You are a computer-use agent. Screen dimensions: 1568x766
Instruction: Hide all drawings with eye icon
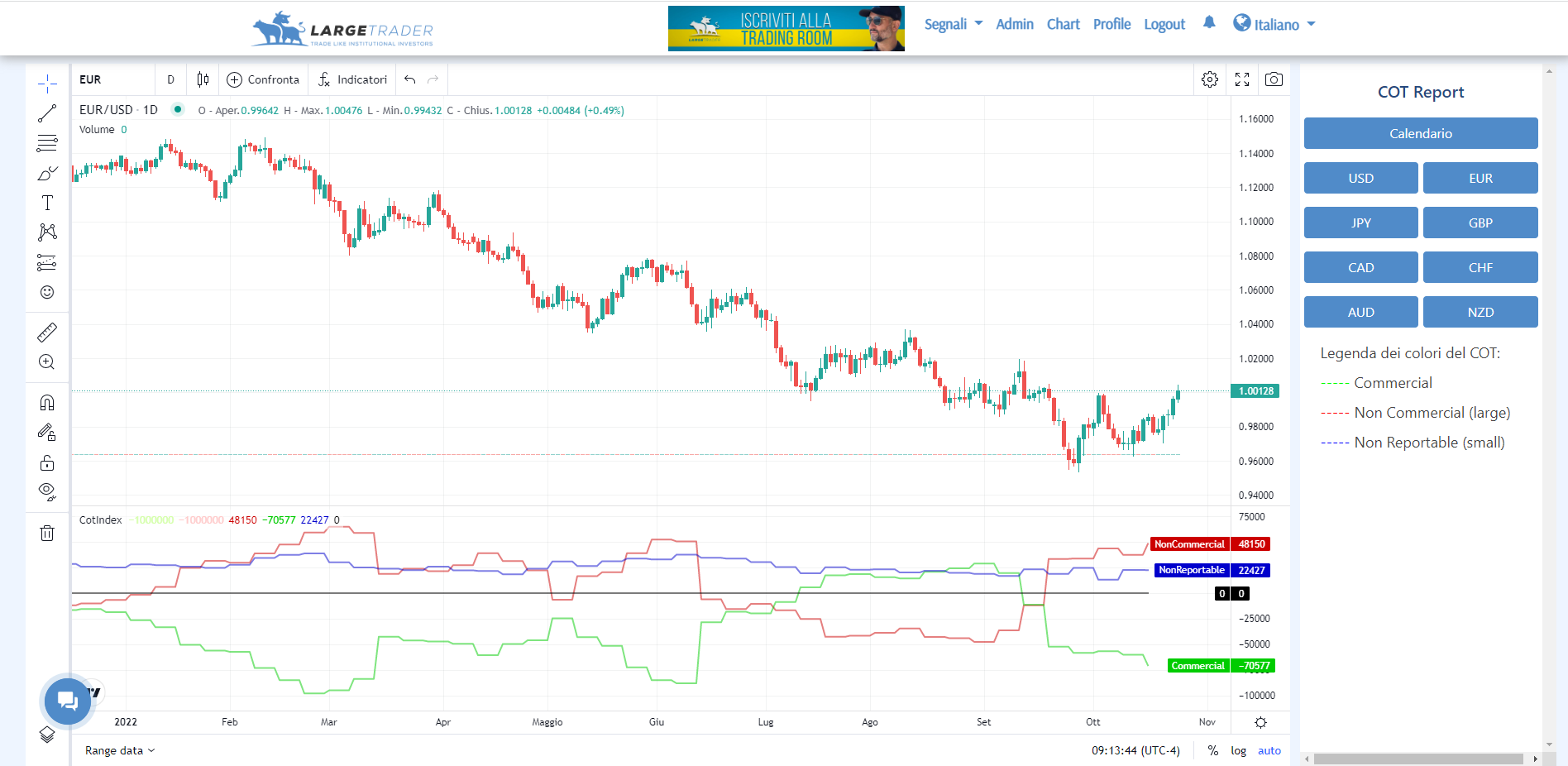tap(47, 492)
